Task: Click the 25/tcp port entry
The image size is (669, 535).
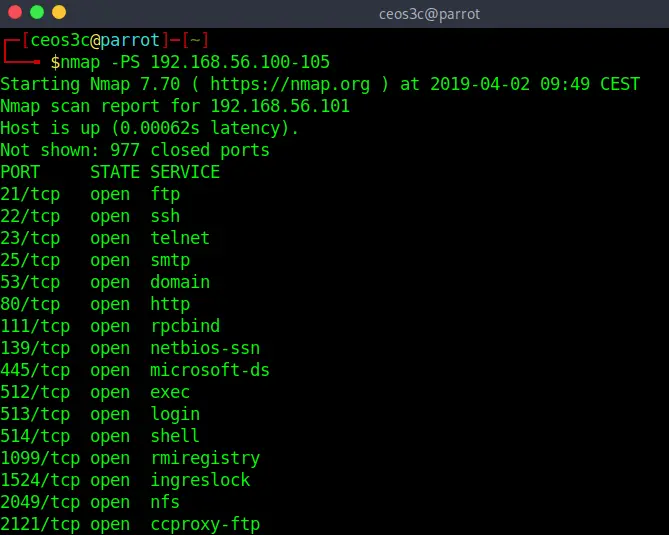Action: (x=30, y=260)
